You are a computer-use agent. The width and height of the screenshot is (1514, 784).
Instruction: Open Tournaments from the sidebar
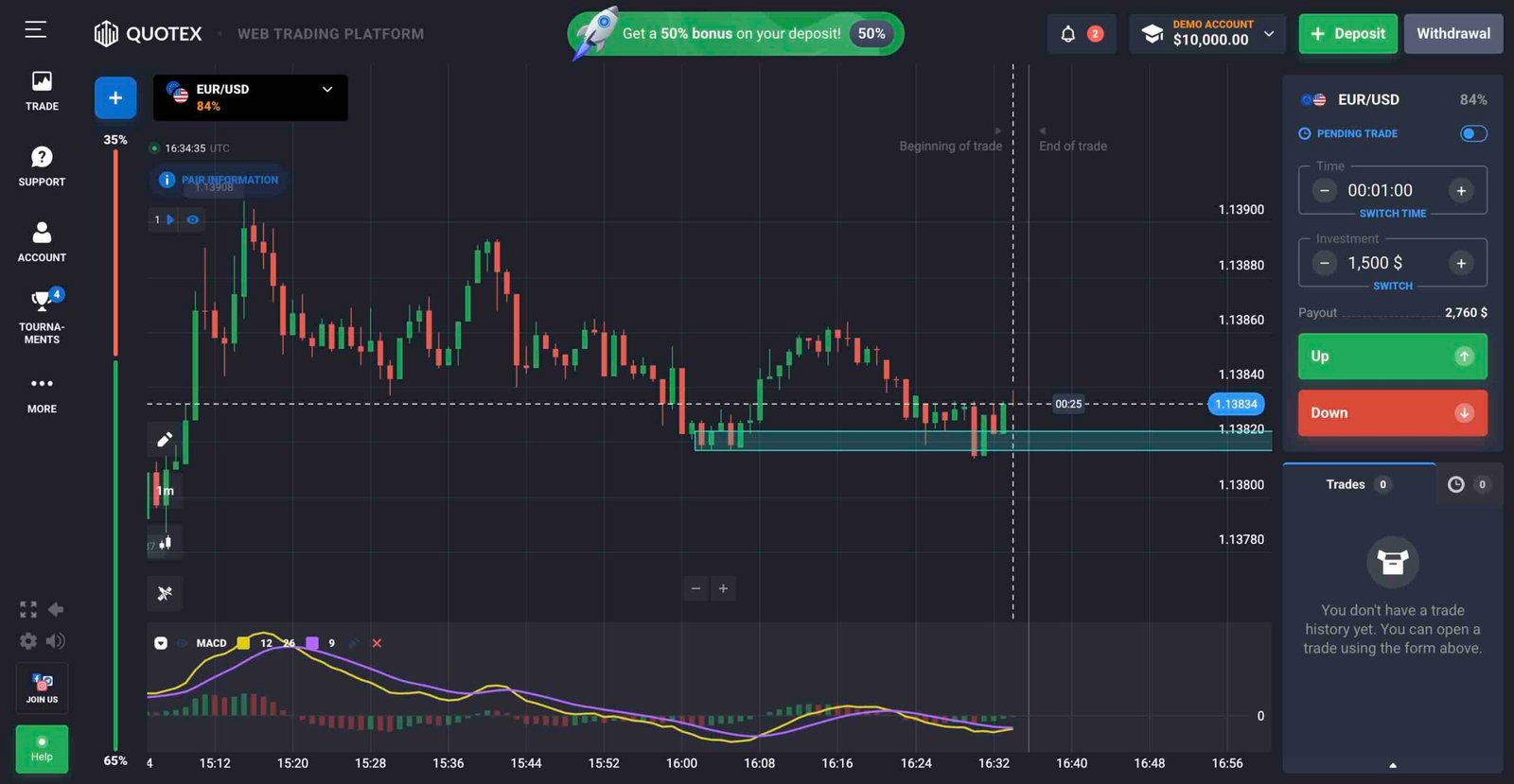point(42,317)
